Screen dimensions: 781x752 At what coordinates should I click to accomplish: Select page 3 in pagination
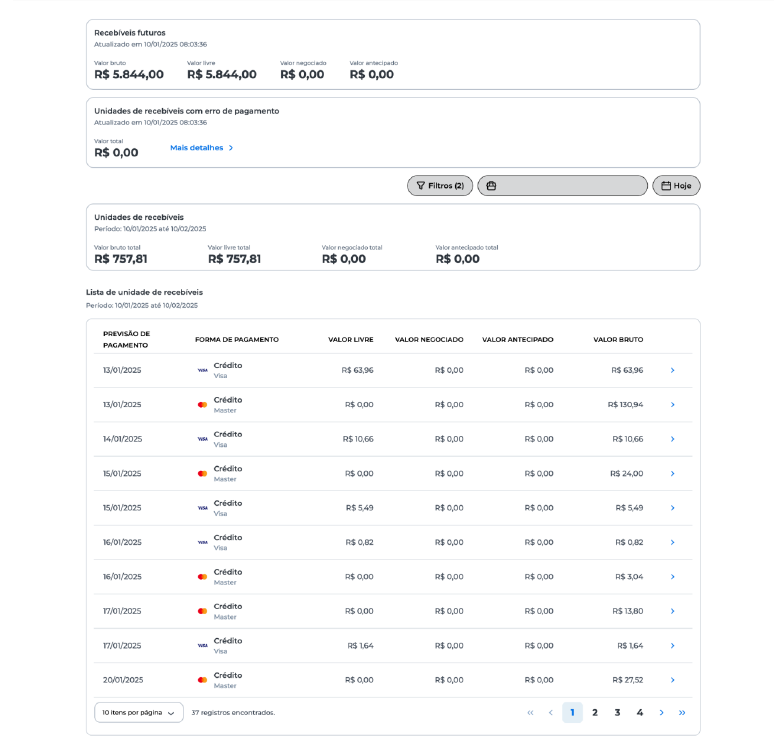[617, 713]
